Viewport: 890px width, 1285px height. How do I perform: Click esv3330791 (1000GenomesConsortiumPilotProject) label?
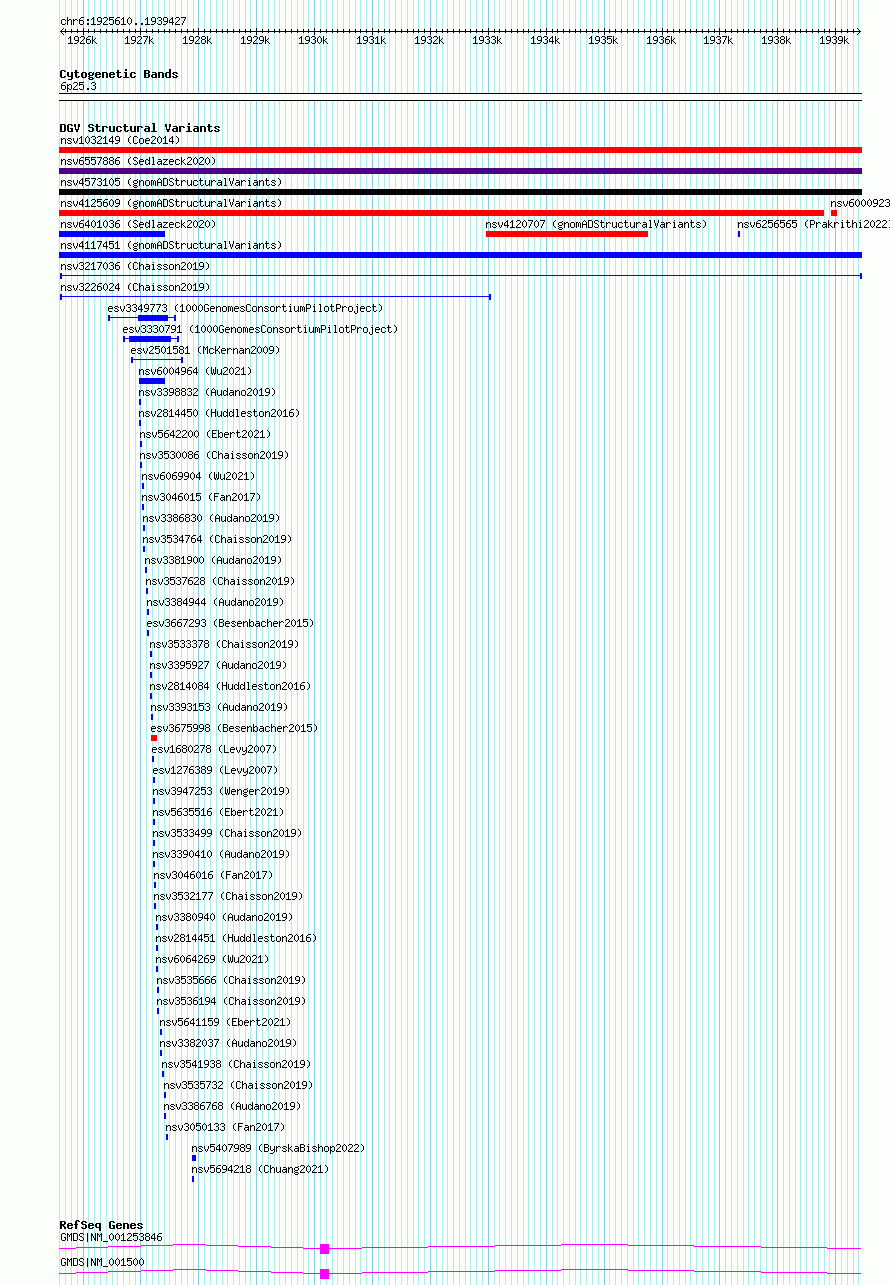260,329
